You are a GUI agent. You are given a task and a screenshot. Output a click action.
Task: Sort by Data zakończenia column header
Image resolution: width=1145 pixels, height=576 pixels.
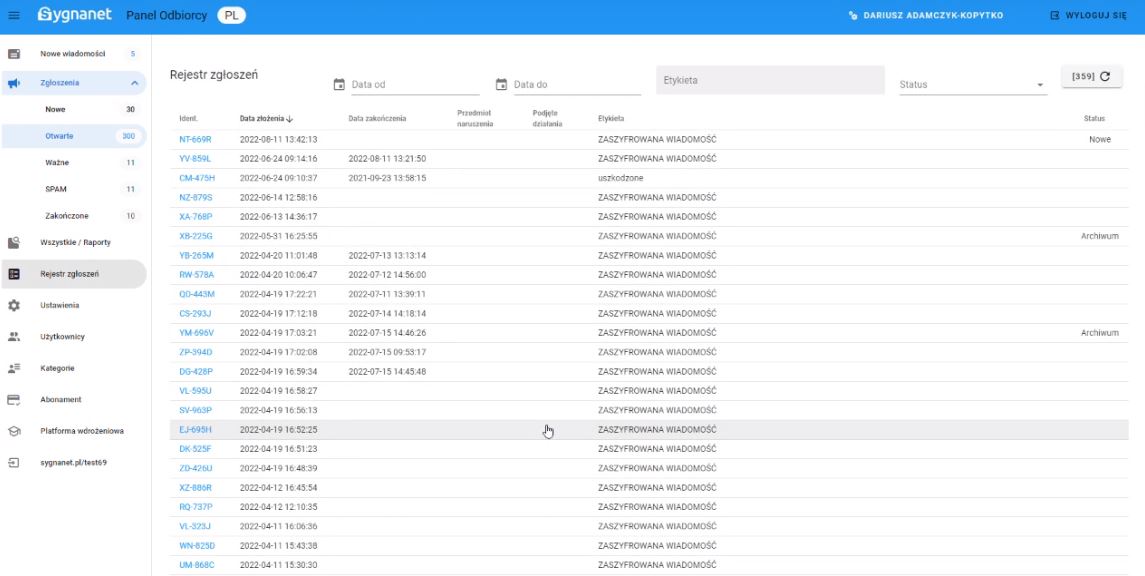click(x=377, y=118)
